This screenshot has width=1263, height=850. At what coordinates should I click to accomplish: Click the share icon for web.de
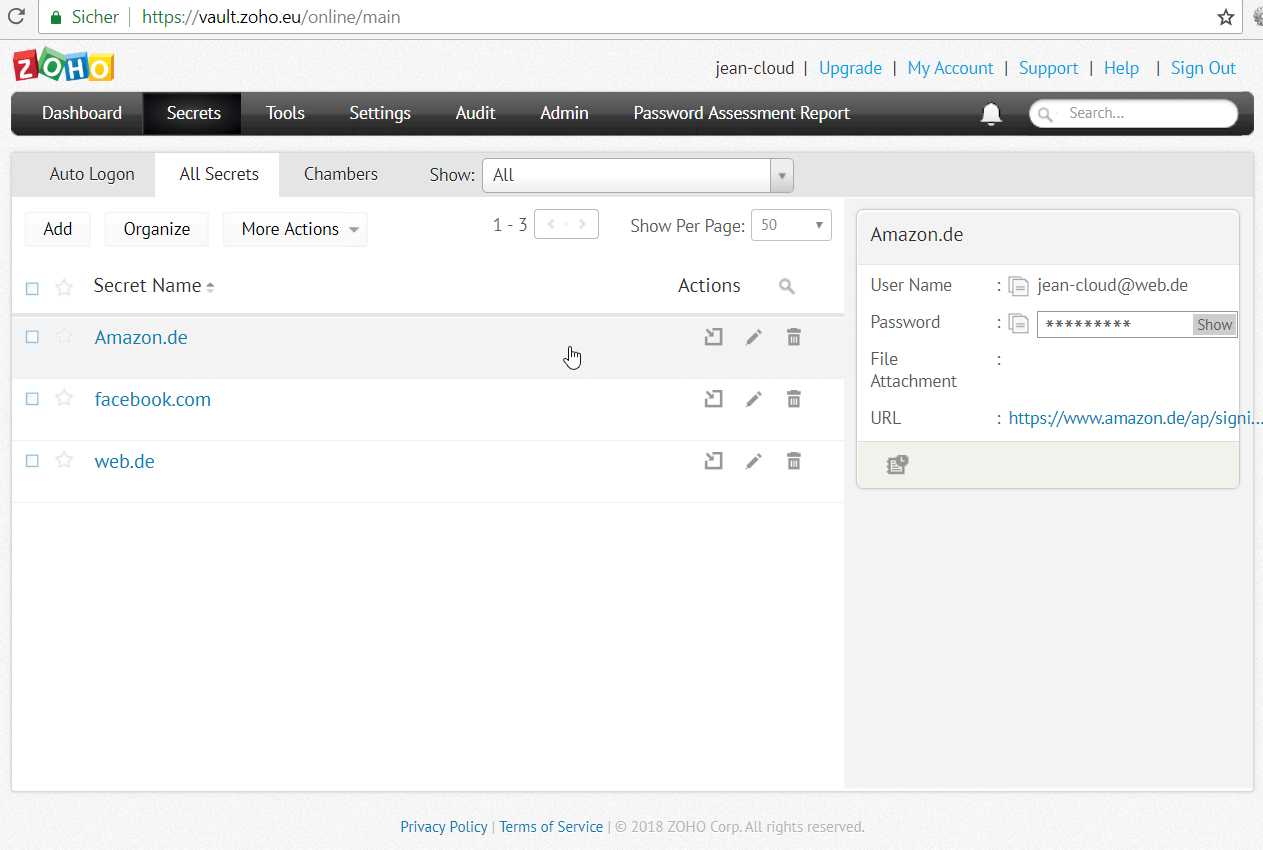713,461
